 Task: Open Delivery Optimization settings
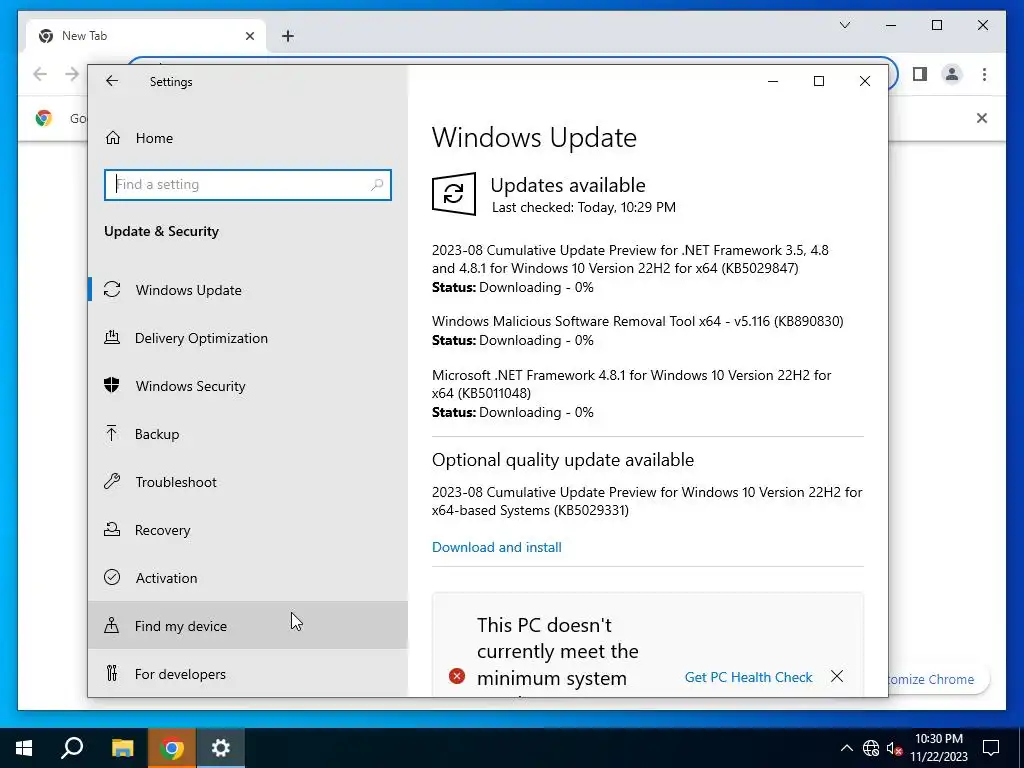[248, 338]
